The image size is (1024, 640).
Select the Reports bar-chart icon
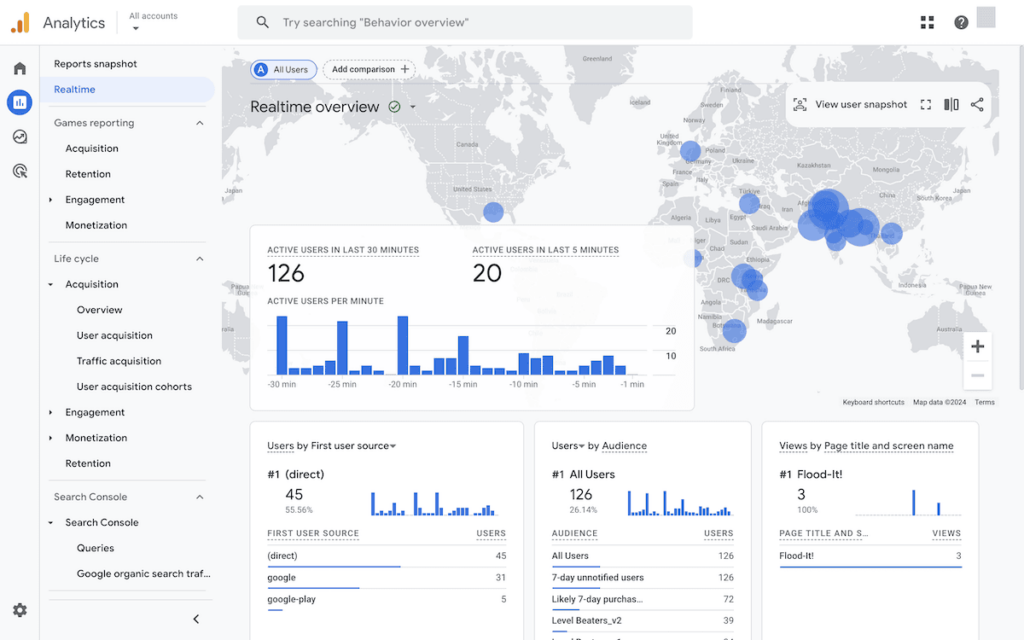(20, 102)
